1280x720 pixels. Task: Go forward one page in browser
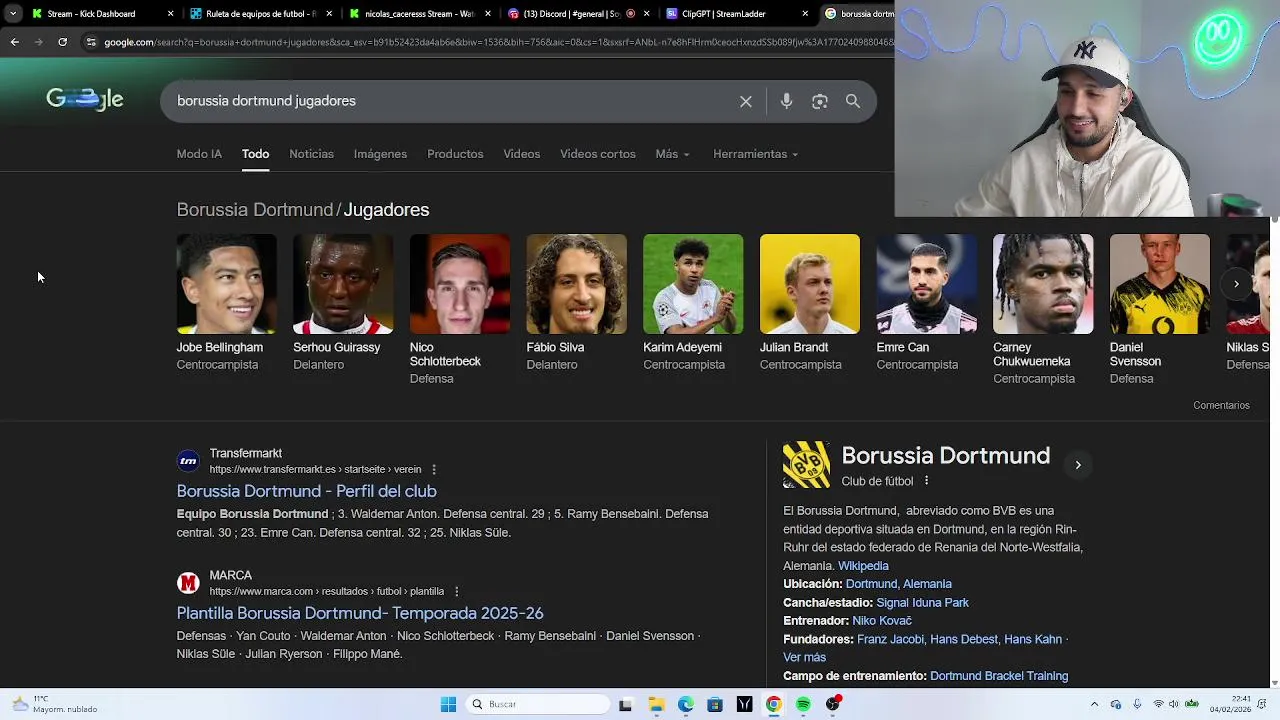(x=38, y=42)
